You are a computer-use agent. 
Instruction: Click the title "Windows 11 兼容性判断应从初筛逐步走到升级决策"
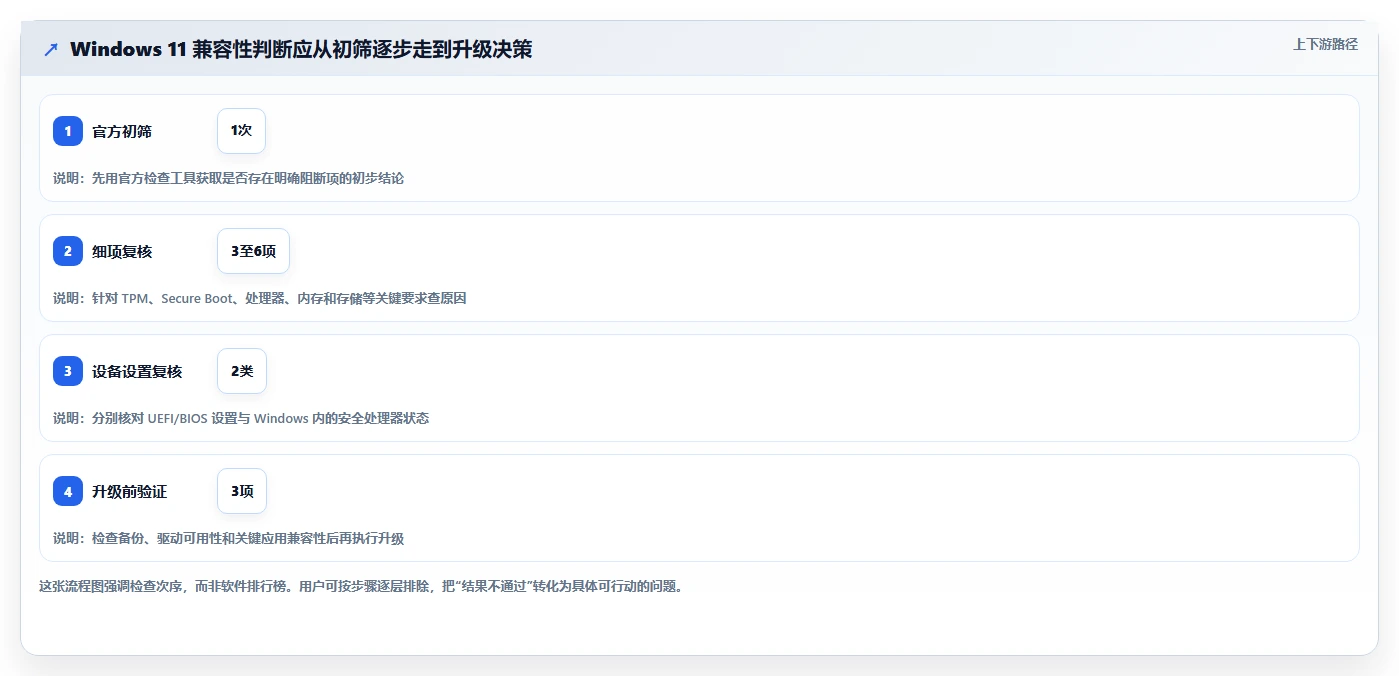[x=301, y=49]
